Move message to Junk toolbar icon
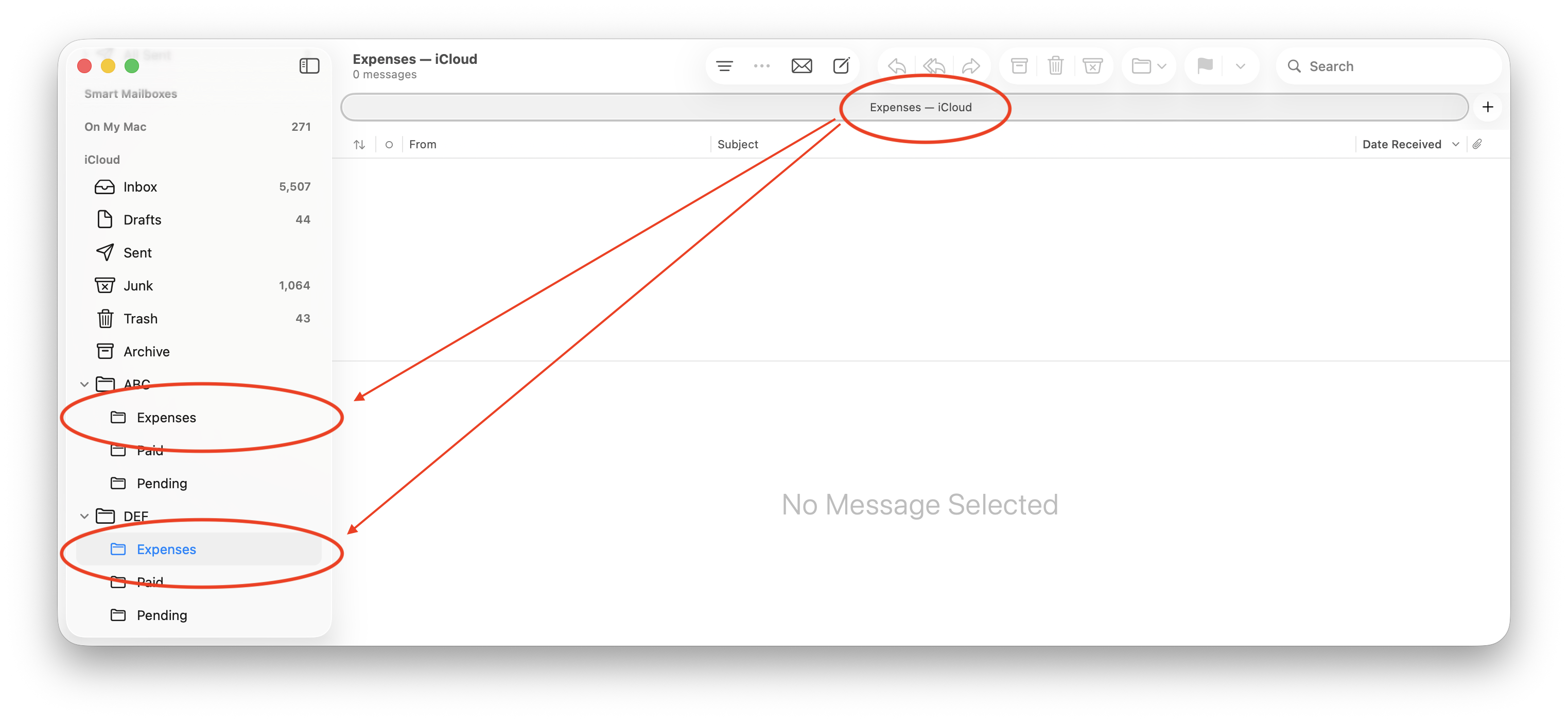Image resolution: width=1568 pixels, height=722 pixels. (1093, 66)
